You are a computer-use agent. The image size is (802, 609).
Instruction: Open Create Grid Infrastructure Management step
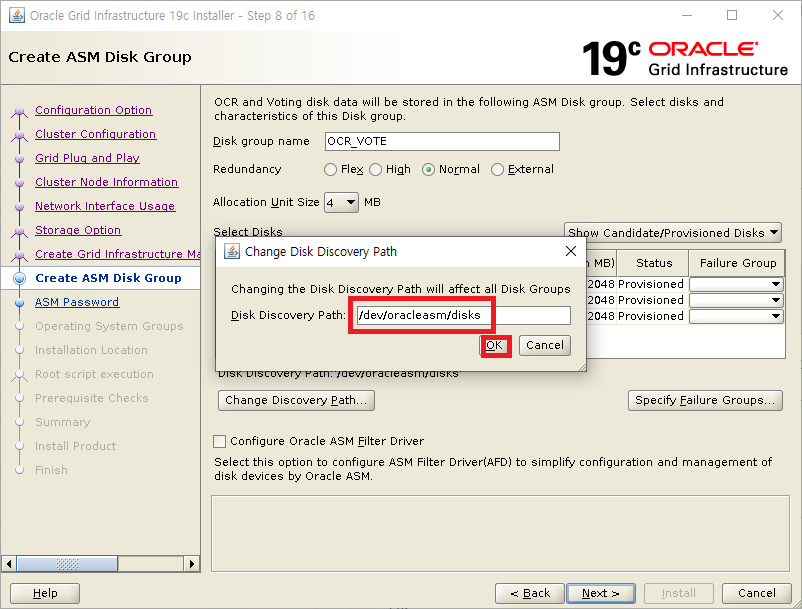click(117, 254)
